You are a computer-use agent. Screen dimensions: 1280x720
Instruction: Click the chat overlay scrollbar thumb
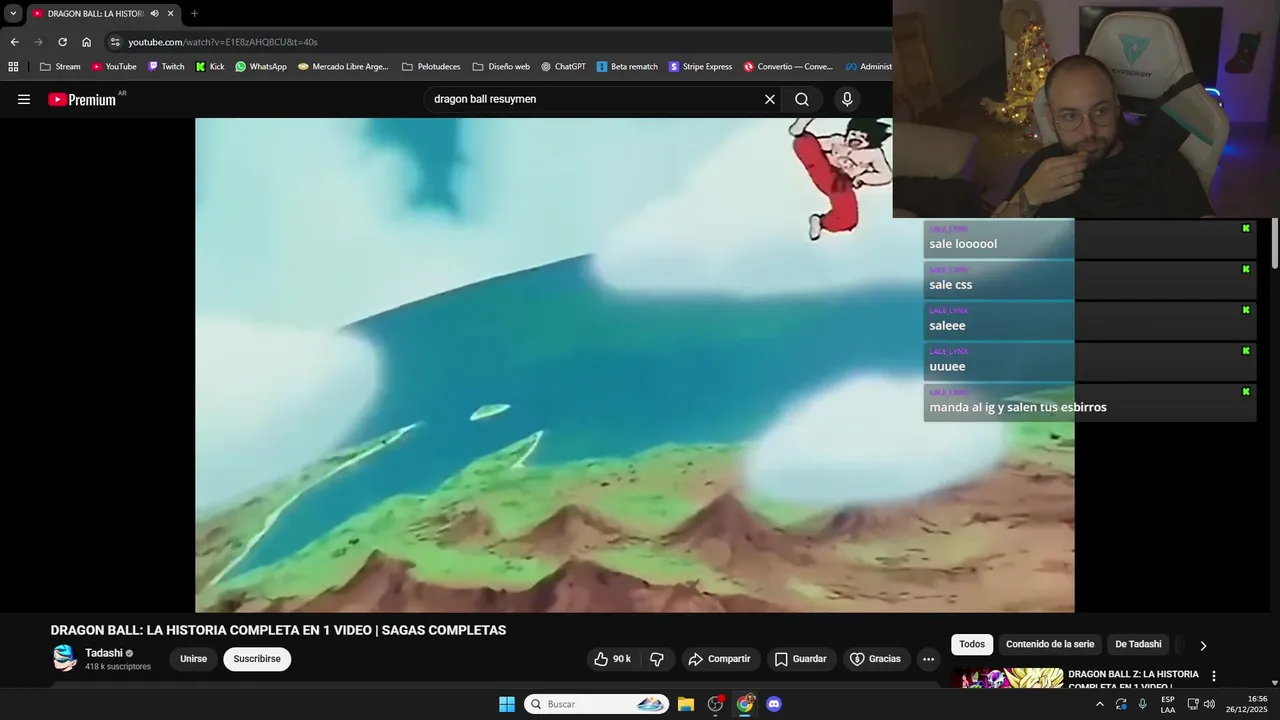(x=1275, y=243)
